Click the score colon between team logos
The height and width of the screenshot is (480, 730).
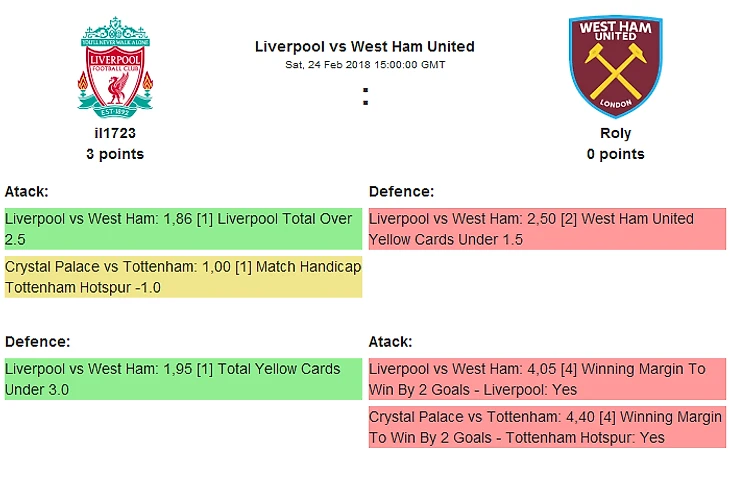pyautogui.click(x=365, y=97)
